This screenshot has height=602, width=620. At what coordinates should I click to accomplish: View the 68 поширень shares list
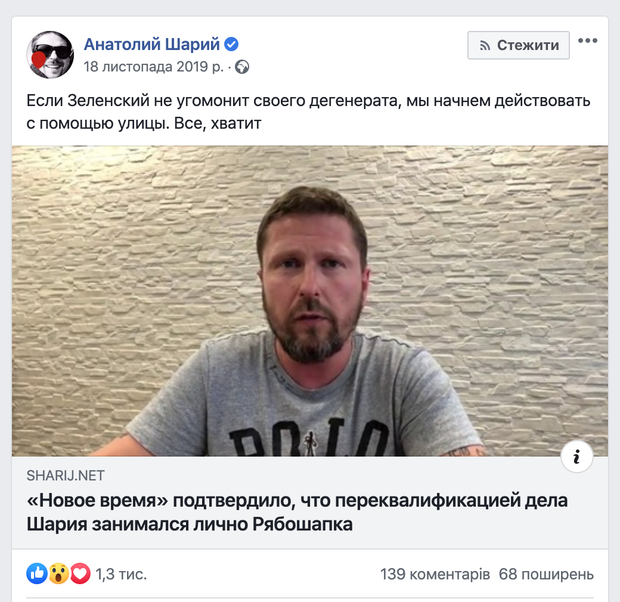click(x=546, y=574)
